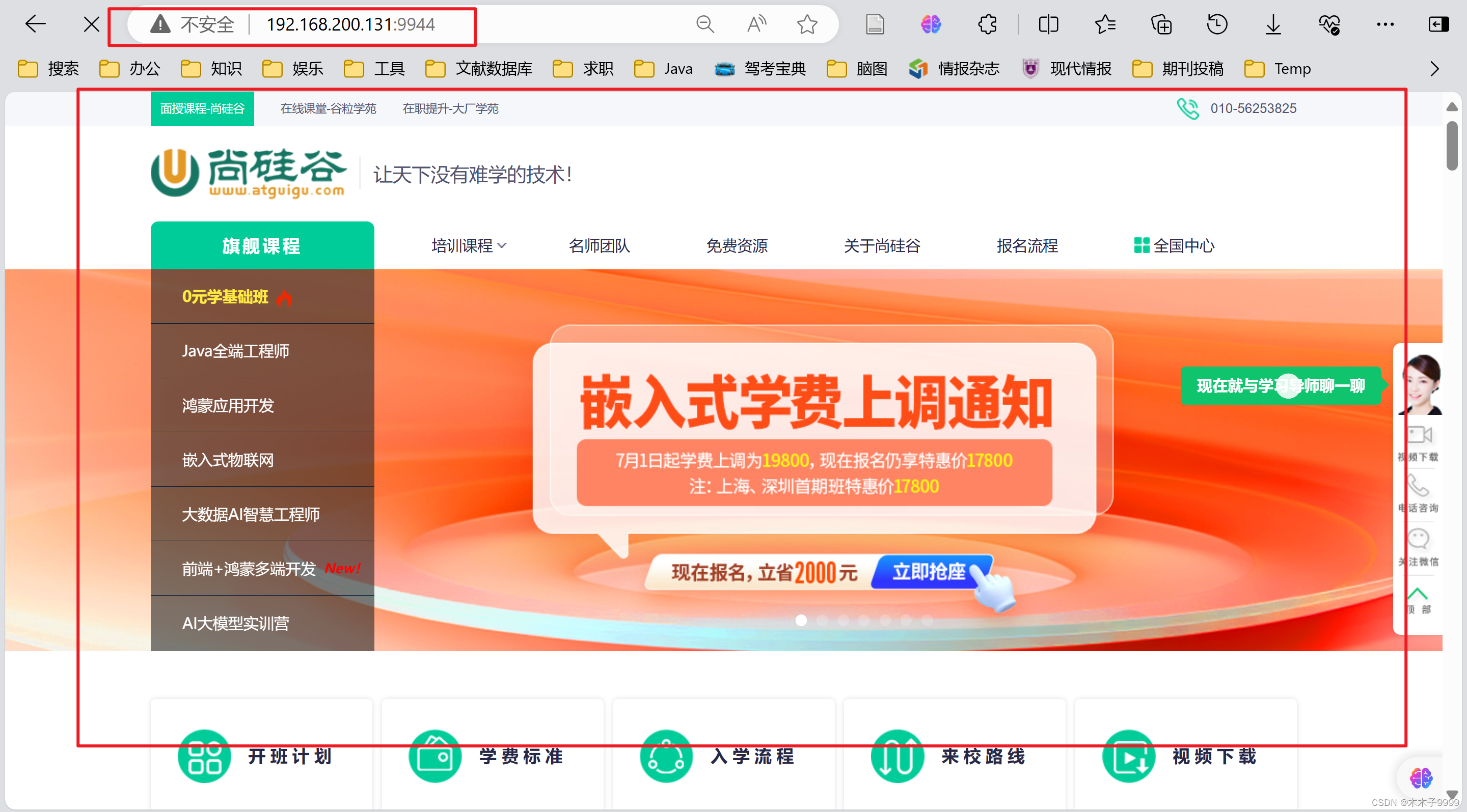Select AI大模型实训营 course entry
The width and height of the screenshot is (1467, 812).
point(262,624)
